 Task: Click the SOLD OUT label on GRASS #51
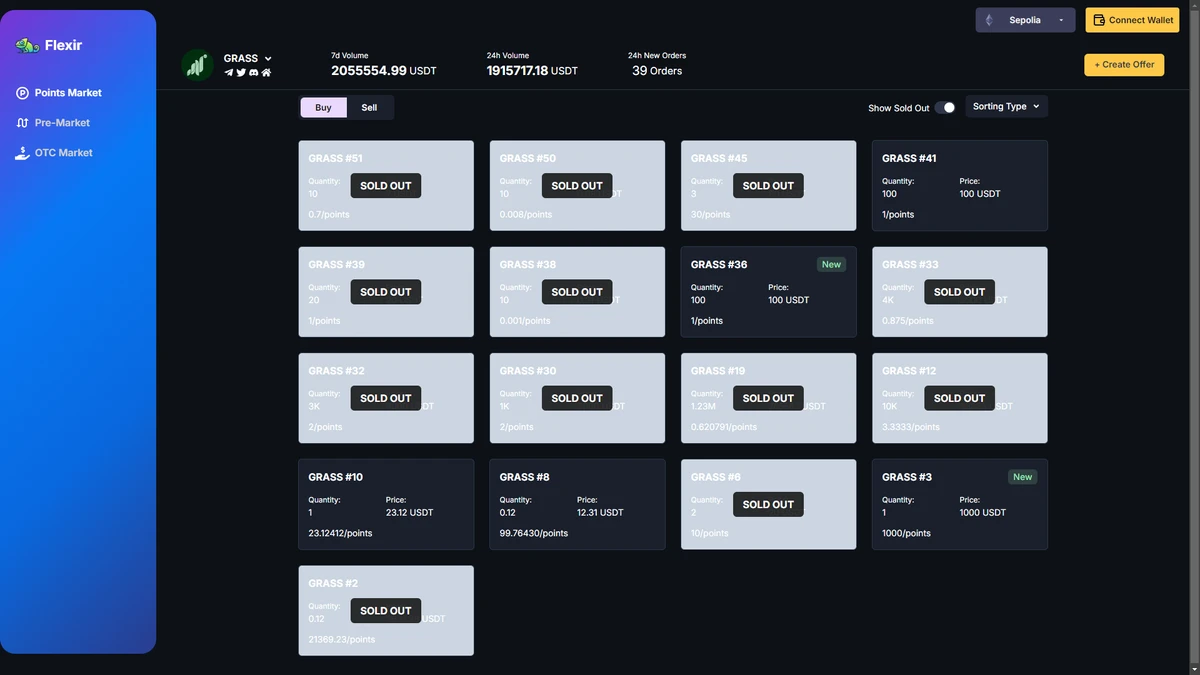(x=386, y=186)
